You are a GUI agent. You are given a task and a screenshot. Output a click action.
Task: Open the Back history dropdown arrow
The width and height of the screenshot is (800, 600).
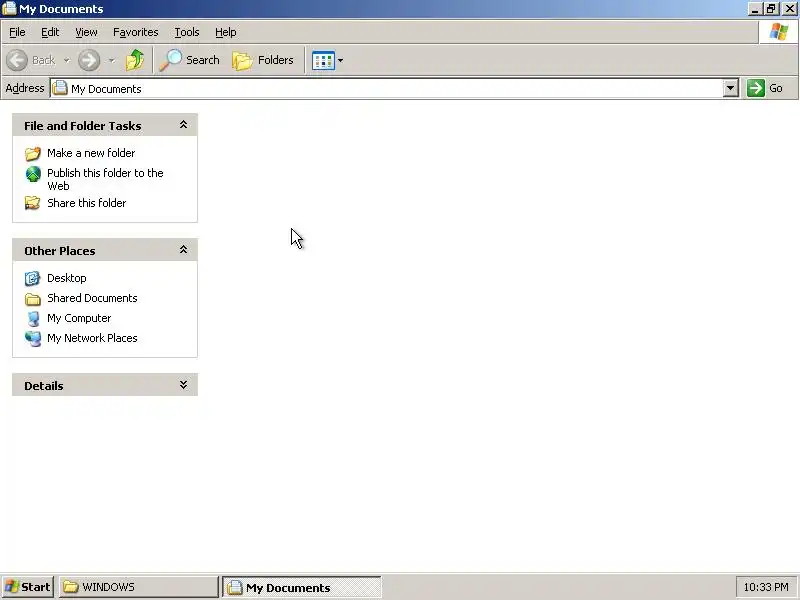point(67,60)
